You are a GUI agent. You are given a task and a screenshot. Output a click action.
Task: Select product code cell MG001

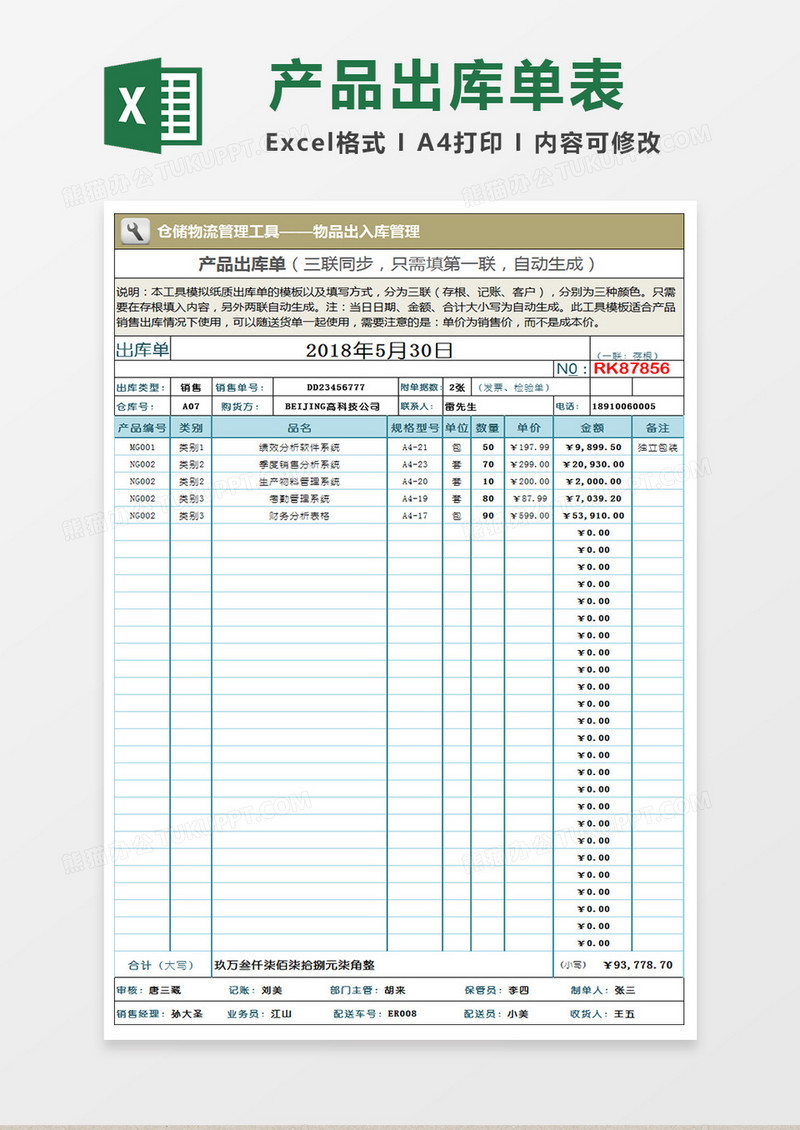[x=142, y=447]
